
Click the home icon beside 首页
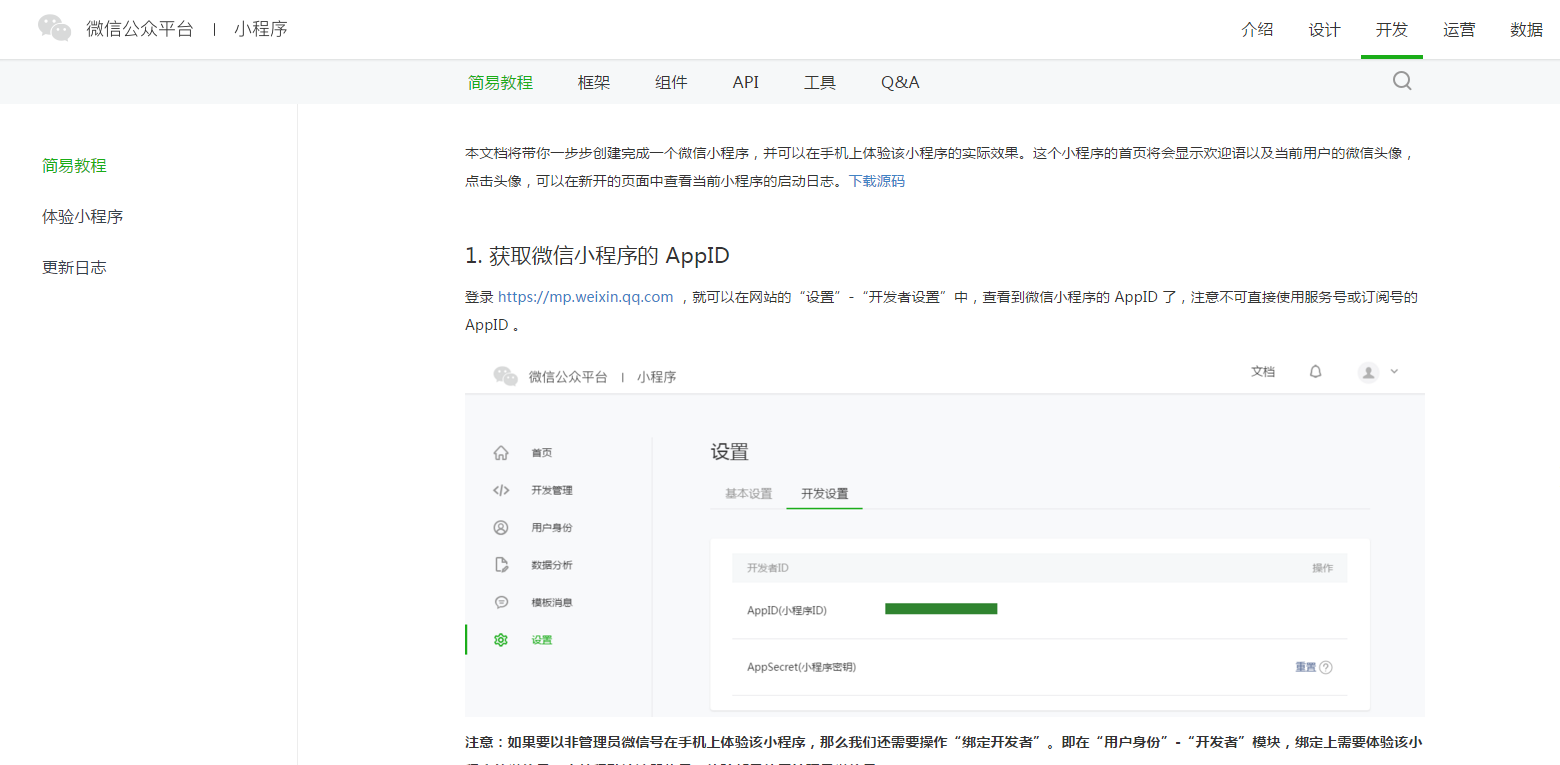pos(501,453)
